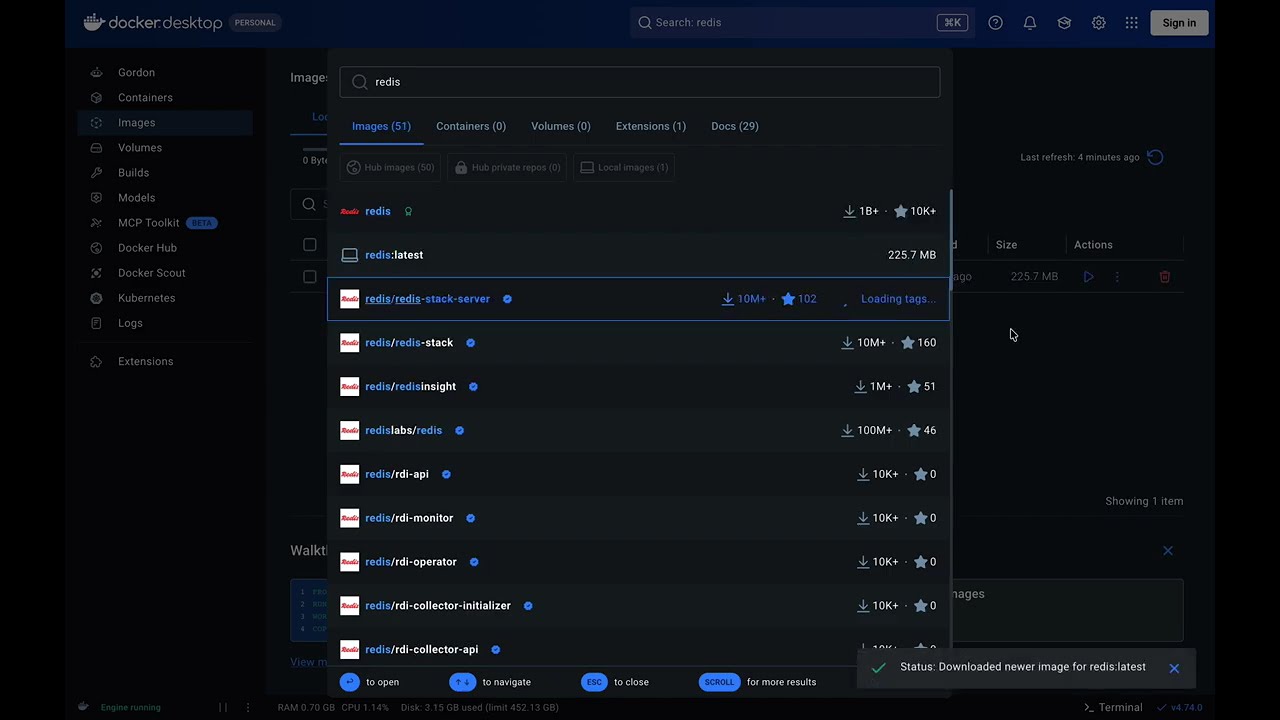The height and width of the screenshot is (720, 1280).
Task: Open redis/redis-stack result
Action: [638, 343]
